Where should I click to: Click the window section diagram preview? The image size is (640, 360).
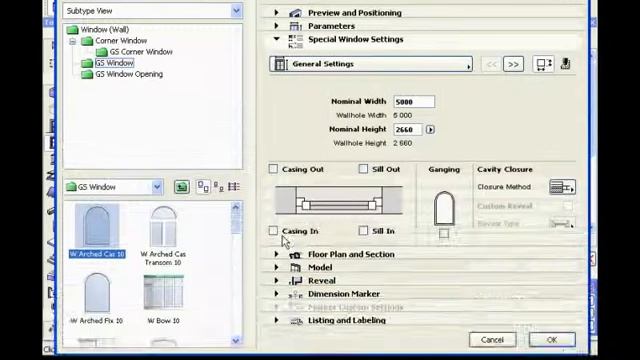(x=339, y=200)
